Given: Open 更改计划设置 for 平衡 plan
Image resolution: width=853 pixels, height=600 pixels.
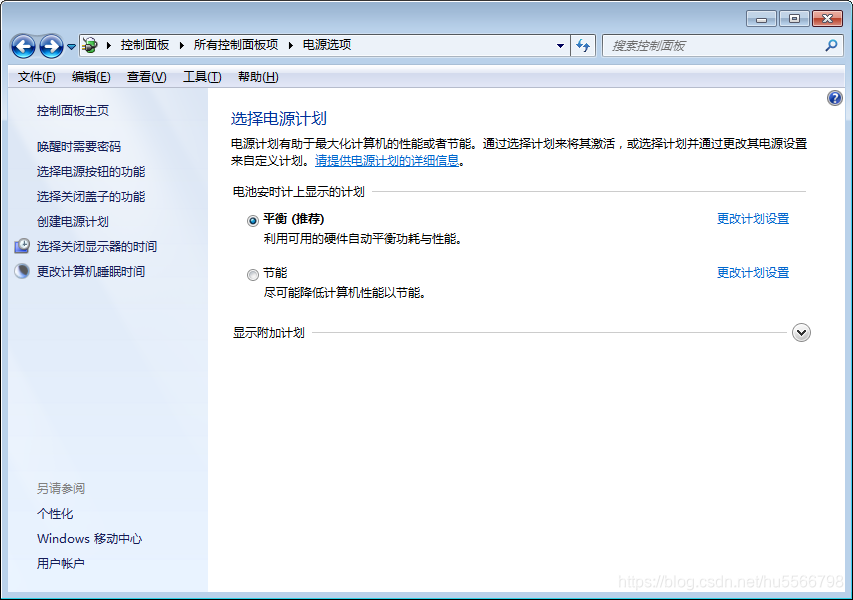Looking at the screenshot, I should [753, 219].
